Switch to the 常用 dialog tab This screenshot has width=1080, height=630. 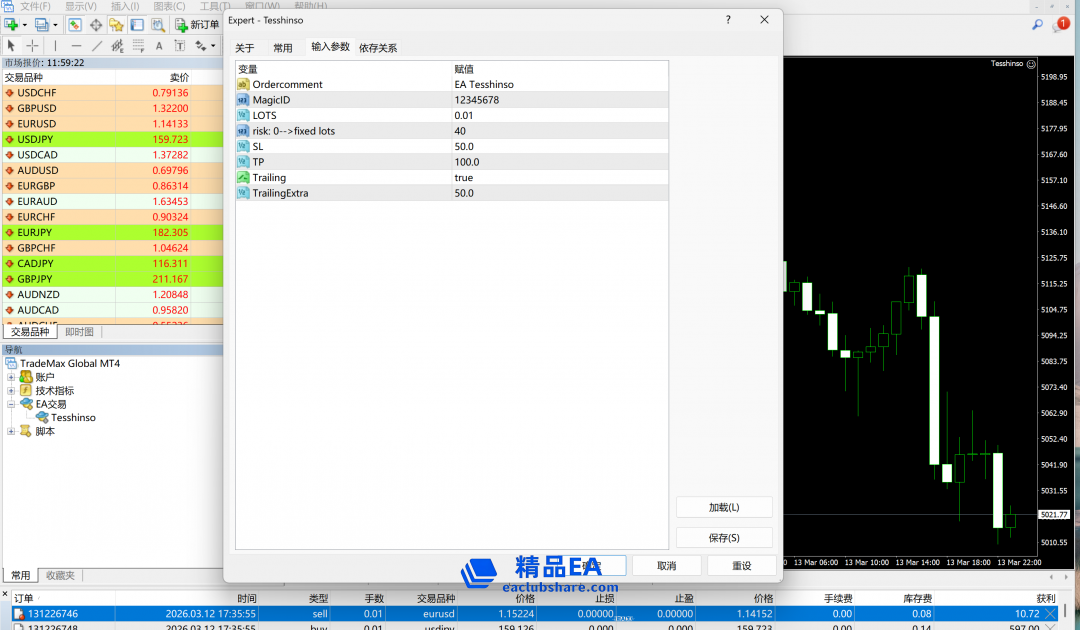tap(283, 48)
